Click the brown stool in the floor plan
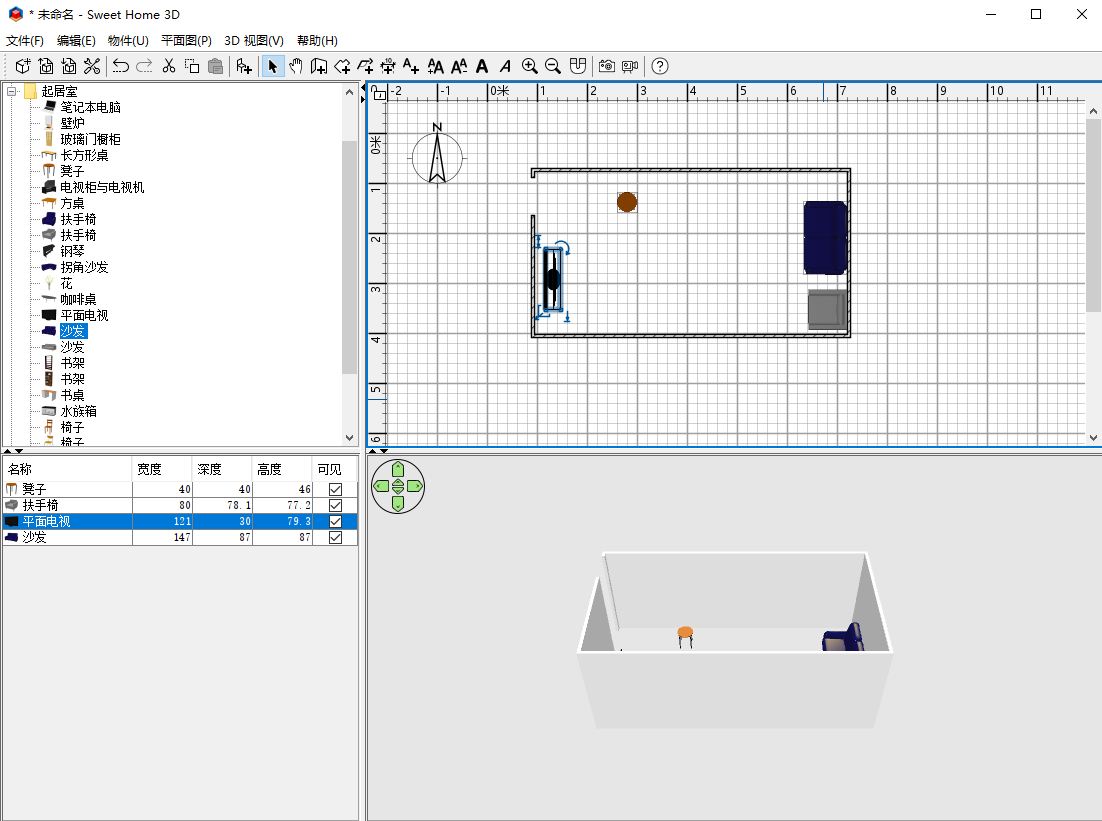Screen dimensions: 1102x821 (627, 202)
